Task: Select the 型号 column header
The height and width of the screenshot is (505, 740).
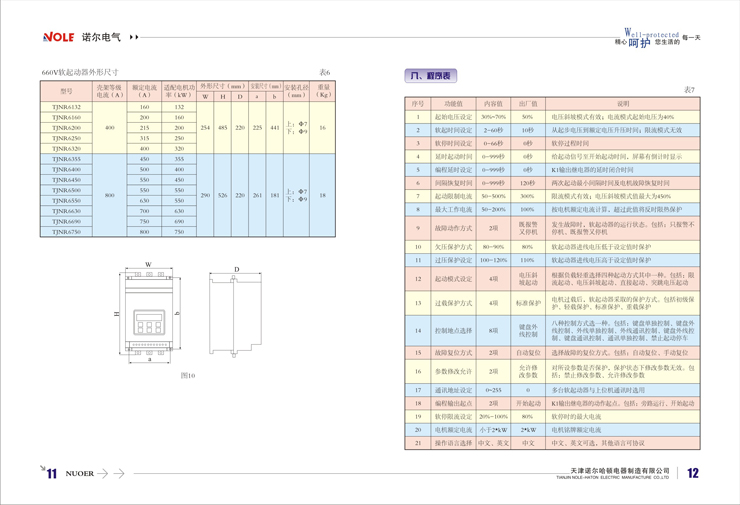Action: (x=66, y=92)
